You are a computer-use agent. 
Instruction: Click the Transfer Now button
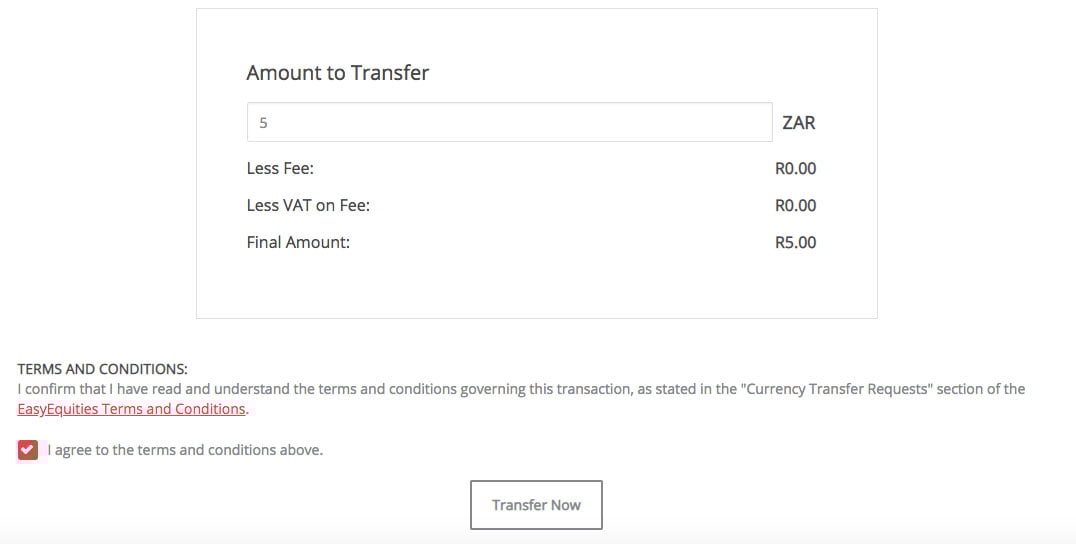536,505
